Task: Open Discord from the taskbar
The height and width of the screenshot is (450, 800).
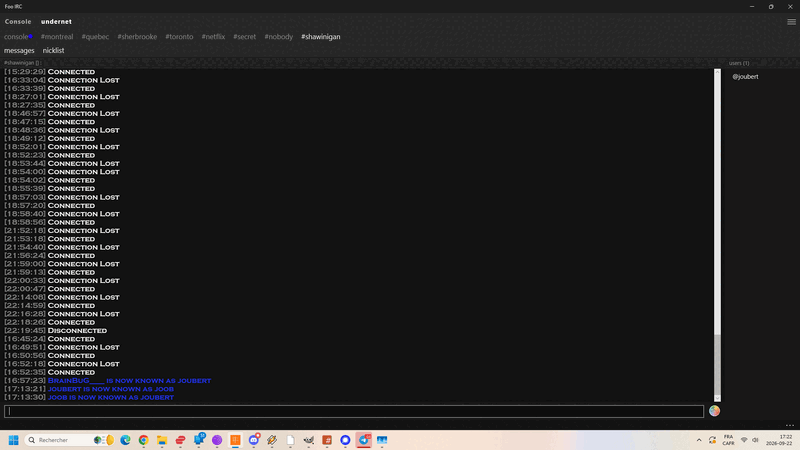Action: point(254,440)
